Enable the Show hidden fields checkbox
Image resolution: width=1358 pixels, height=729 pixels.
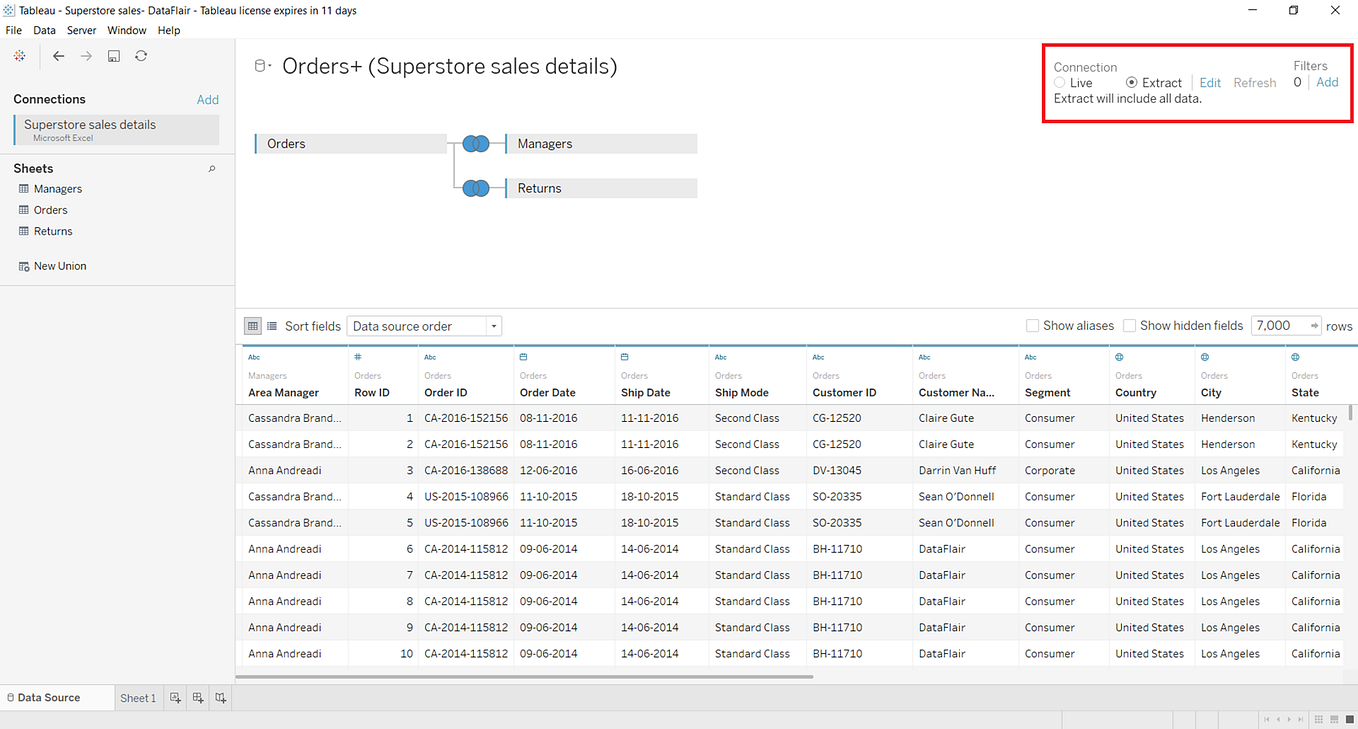click(x=1129, y=326)
